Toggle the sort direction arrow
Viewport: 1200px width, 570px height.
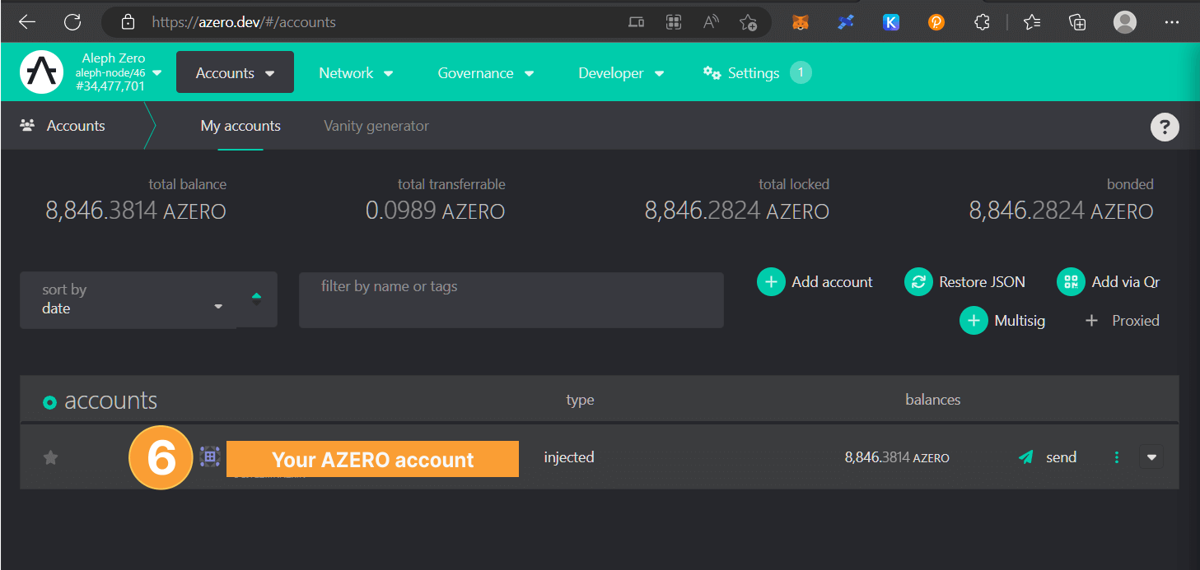[x=257, y=298]
